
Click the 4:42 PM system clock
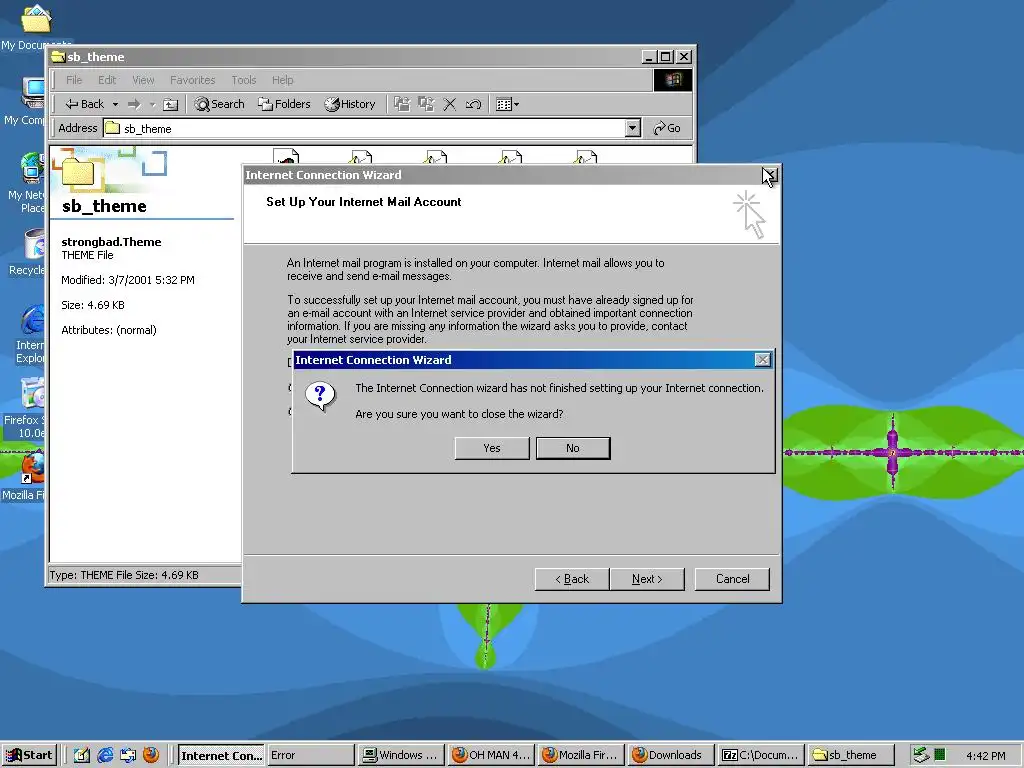click(985, 756)
